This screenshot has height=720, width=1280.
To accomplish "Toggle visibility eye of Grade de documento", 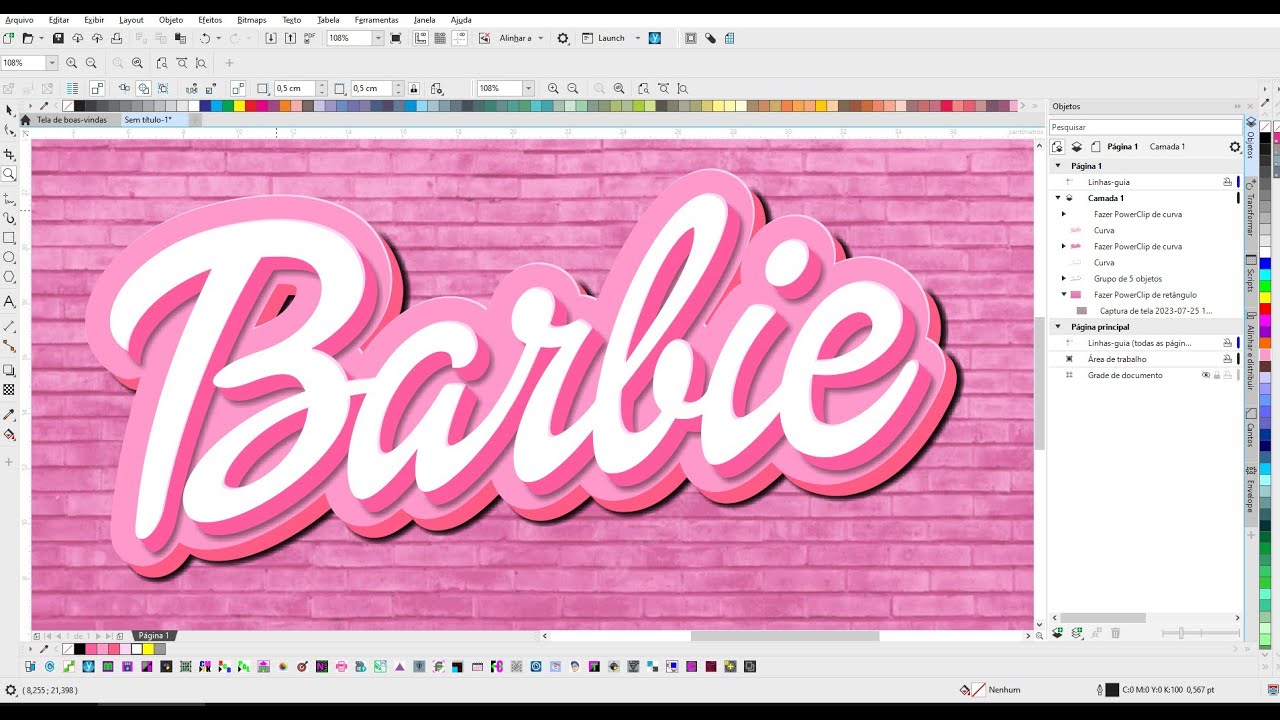I will pos(1205,375).
